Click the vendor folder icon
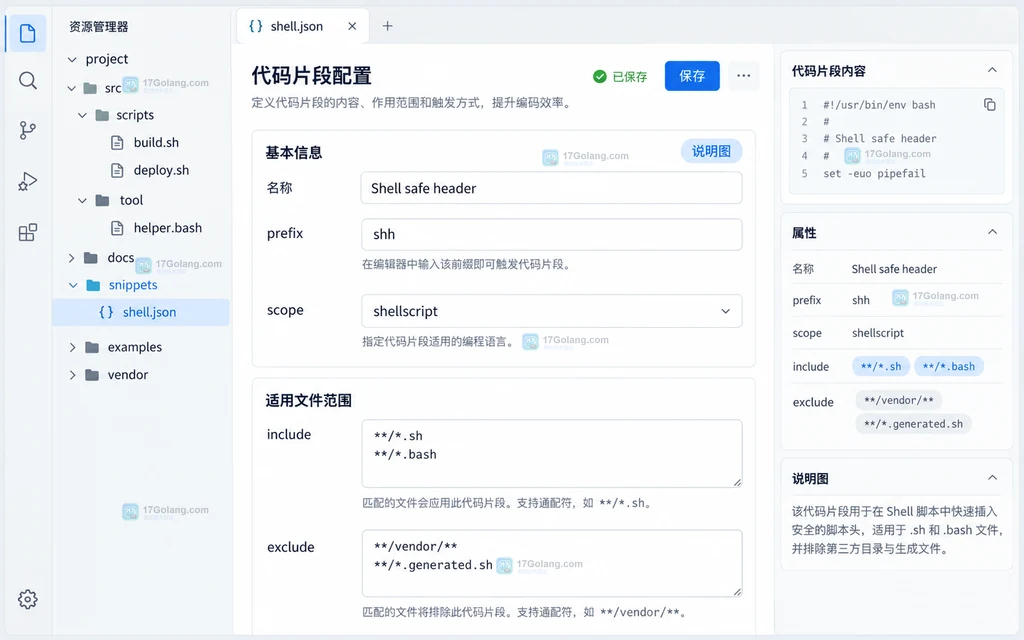 [x=92, y=375]
